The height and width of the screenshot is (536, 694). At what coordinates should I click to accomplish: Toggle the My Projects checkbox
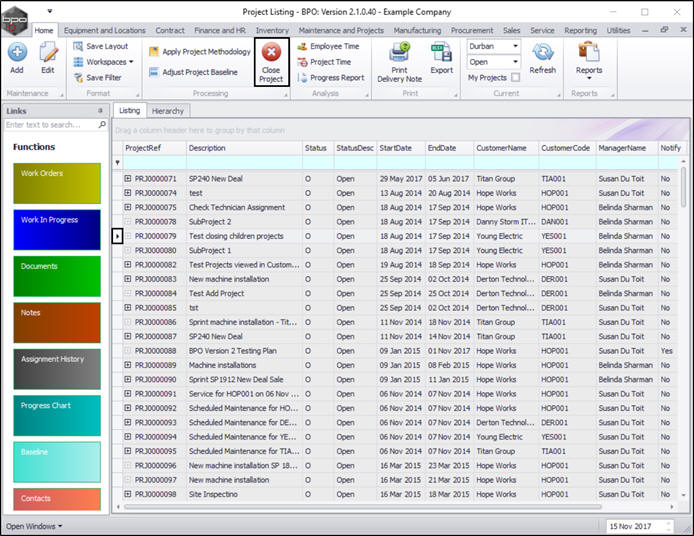point(515,77)
